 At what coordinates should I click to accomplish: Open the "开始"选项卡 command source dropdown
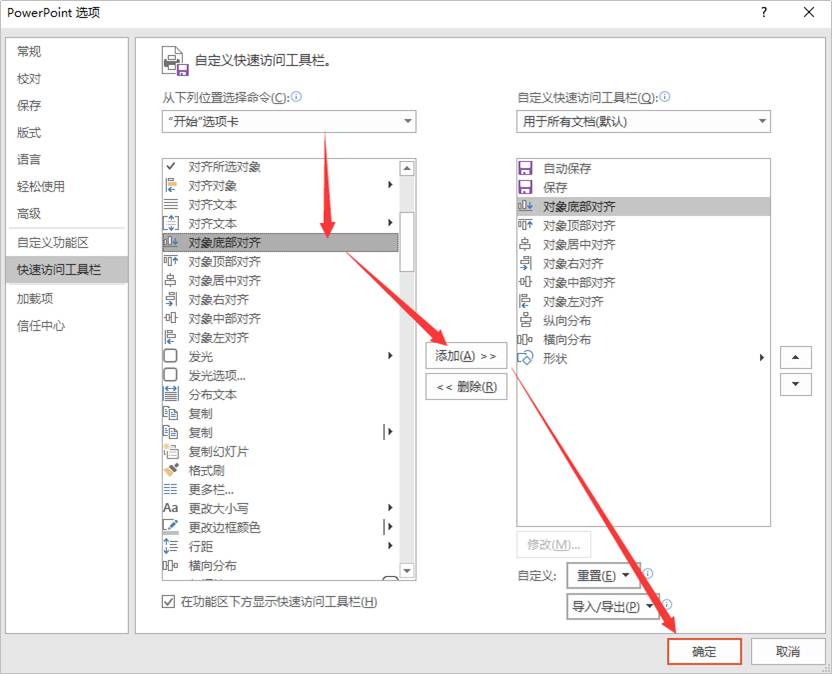[x=289, y=122]
